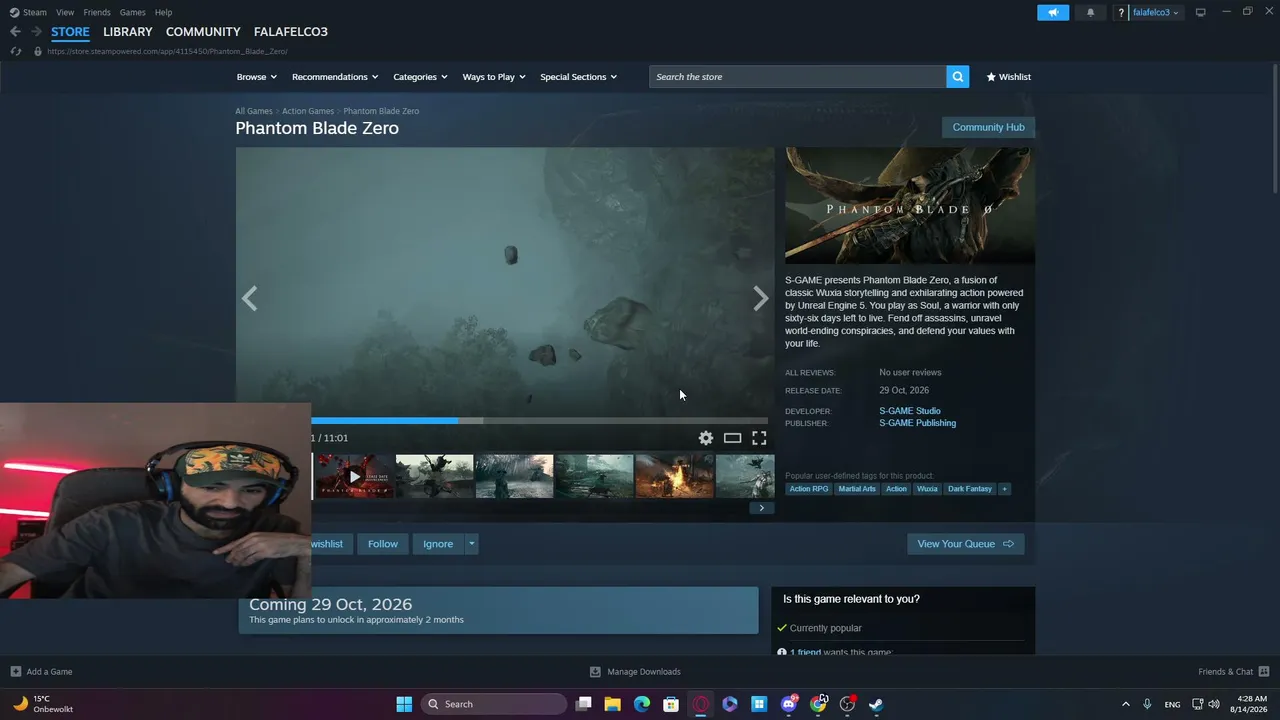Viewport: 1280px width, 720px height.
Task: Seek along the trailer progress bar
Action: click(539, 421)
